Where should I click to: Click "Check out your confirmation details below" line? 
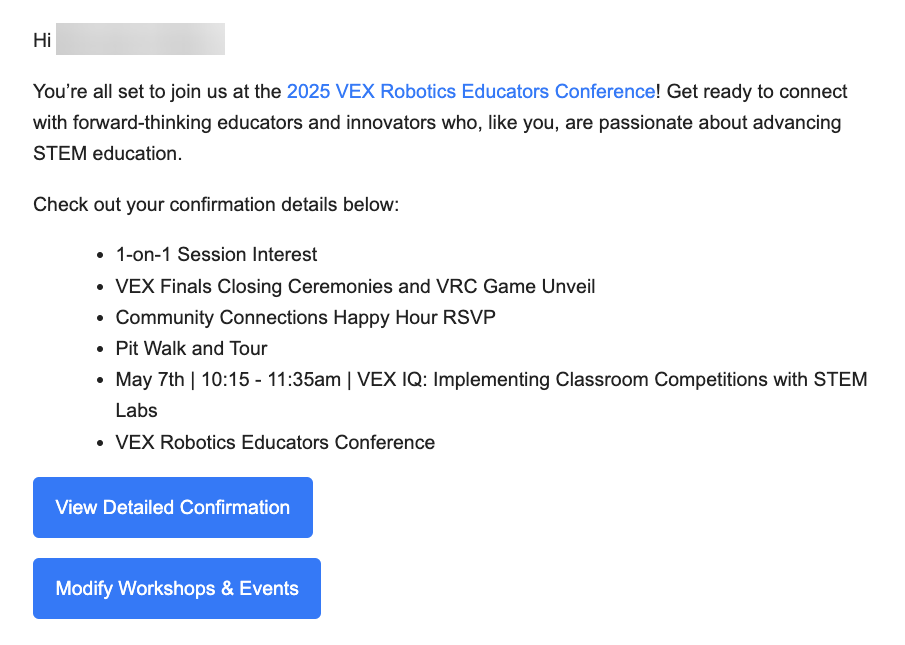pos(216,205)
